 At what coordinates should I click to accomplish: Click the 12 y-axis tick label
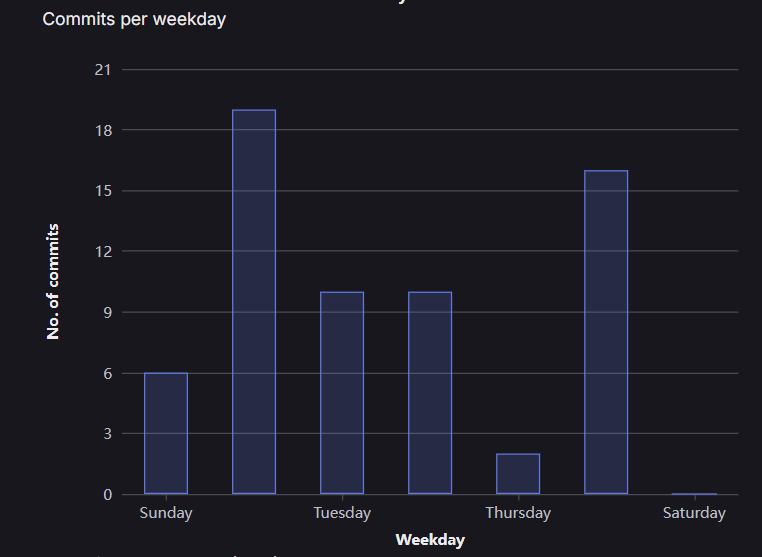coord(103,251)
